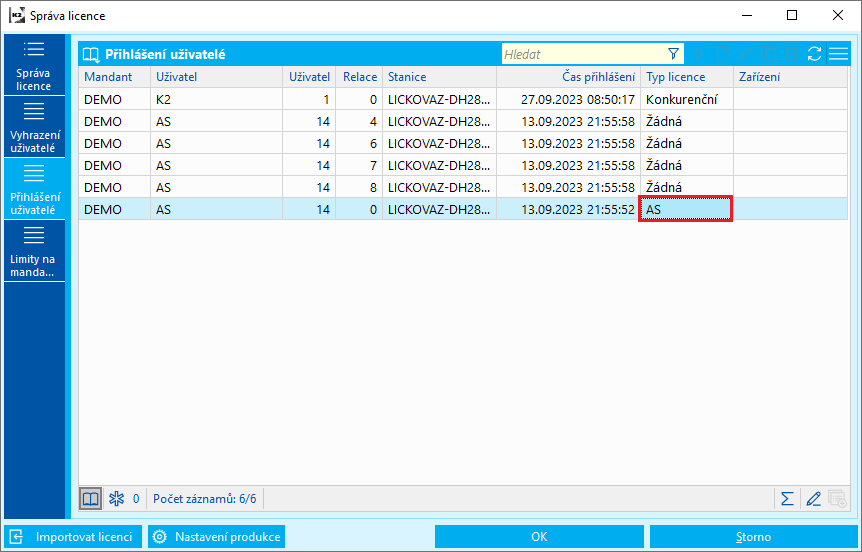Sort by the Mandant column header
Viewport: 862px width, 552px height.
click(x=114, y=77)
